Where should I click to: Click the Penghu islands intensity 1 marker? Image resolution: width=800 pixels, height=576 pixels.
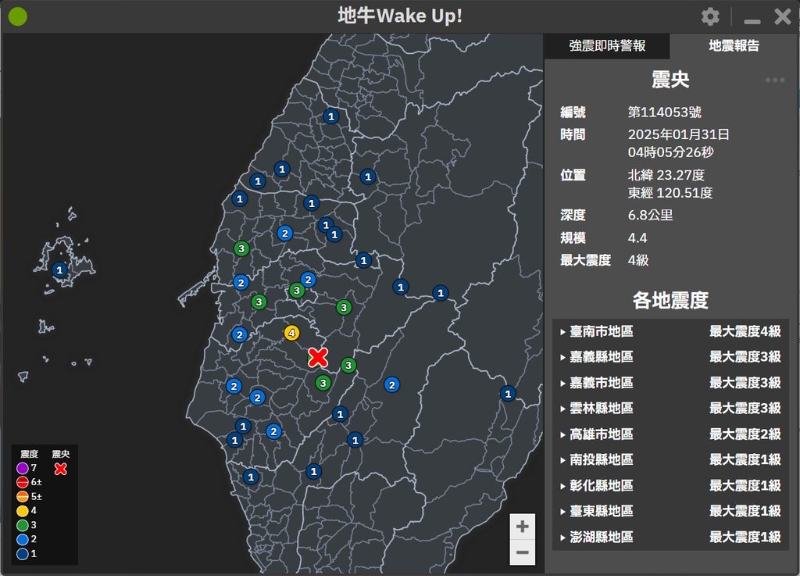pyautogui.click(x=59, y=270)
